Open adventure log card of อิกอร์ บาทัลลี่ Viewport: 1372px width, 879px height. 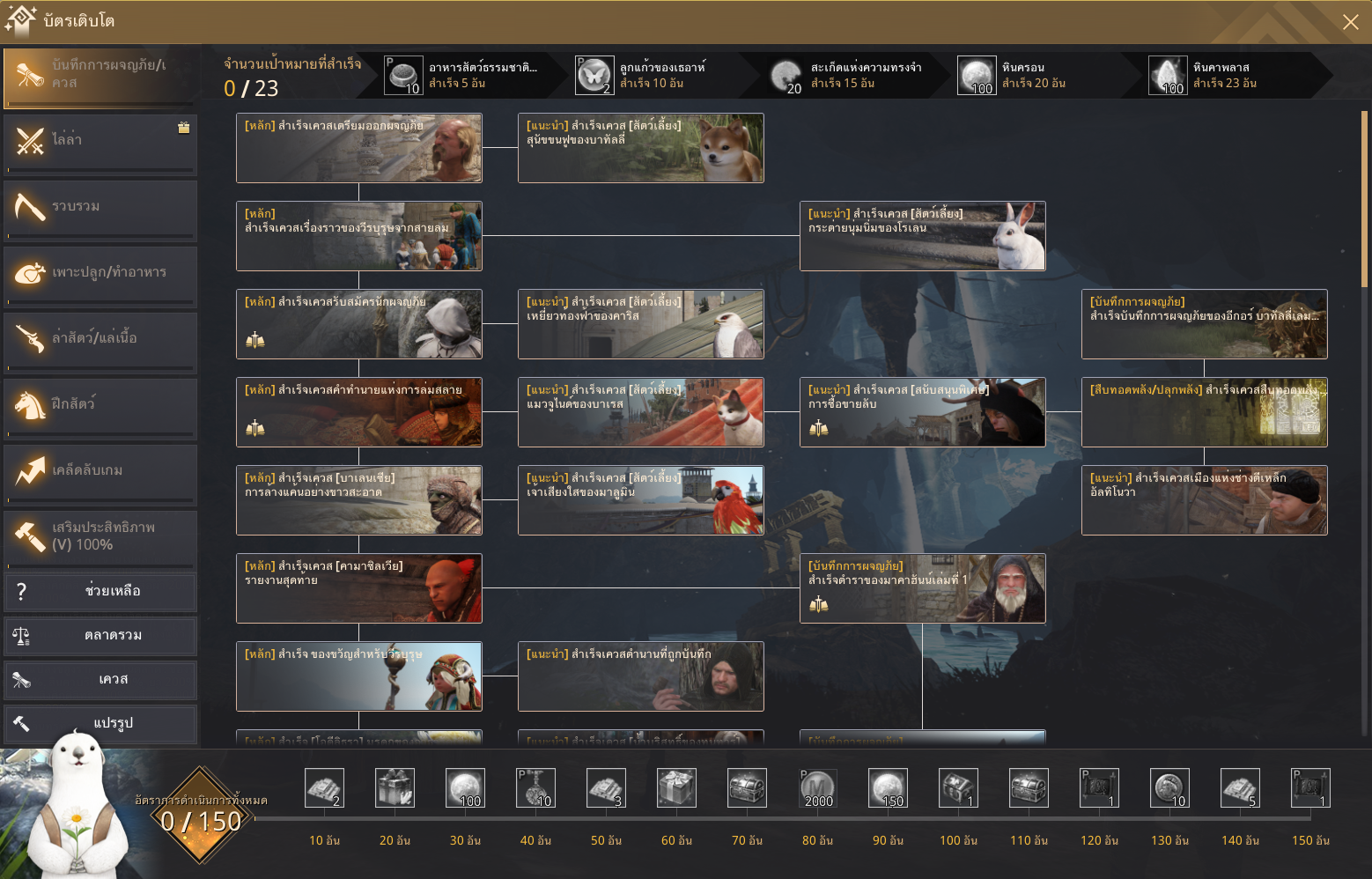click(1205, 324)
